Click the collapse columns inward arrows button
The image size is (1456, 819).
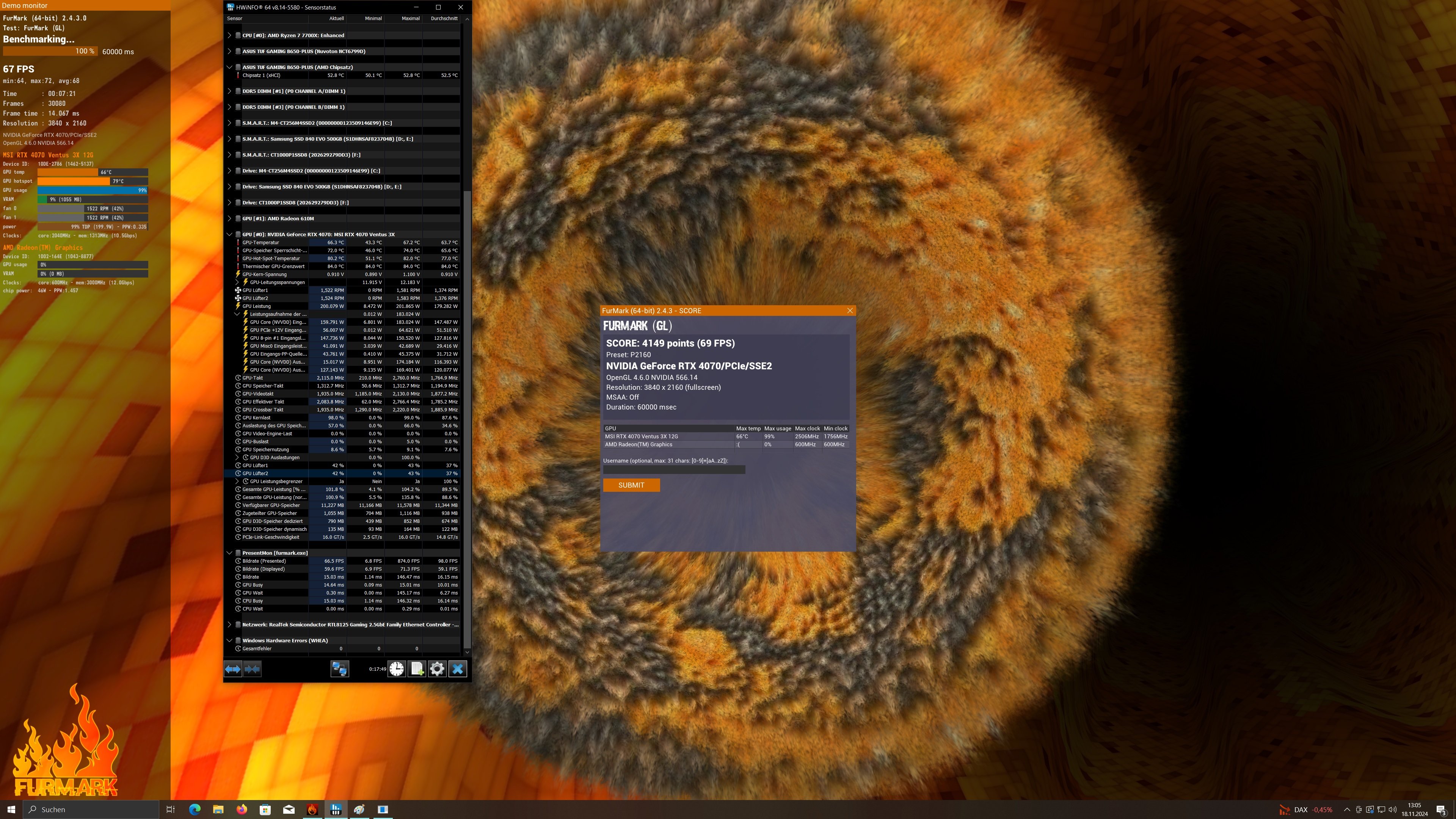click(252, 669)
